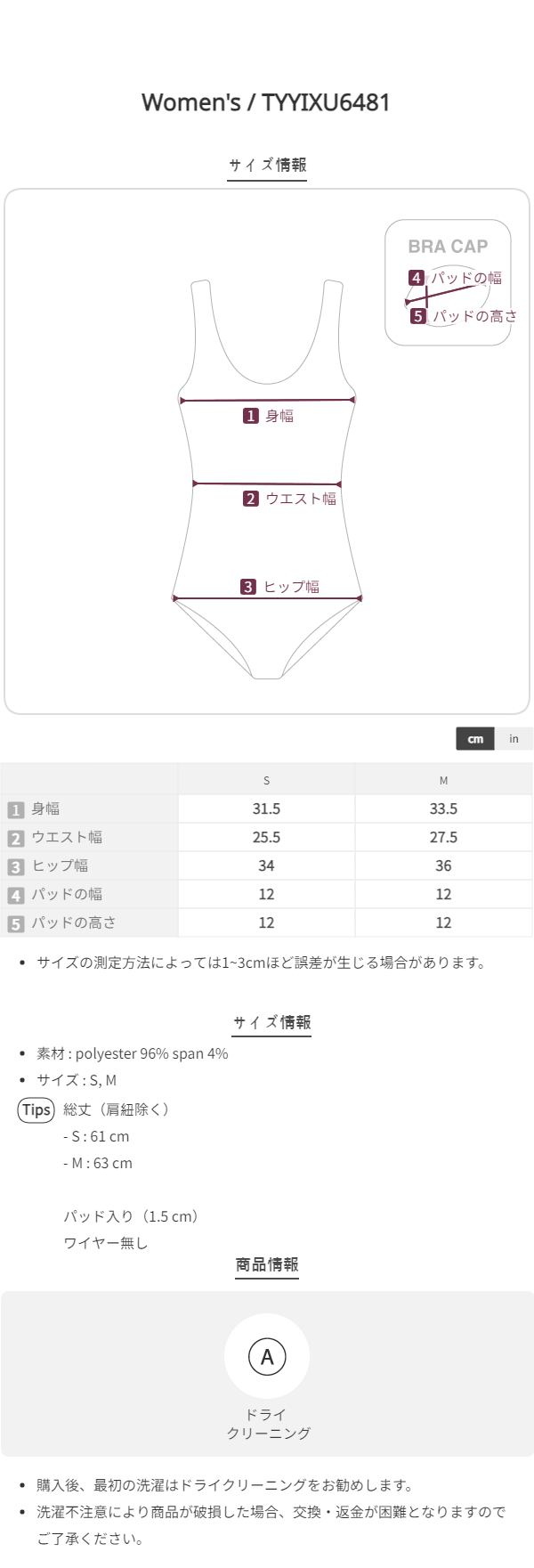Viewport: 534px width, 1568px height.
Task: Click number 5 badge in size table
Action: 15,923
